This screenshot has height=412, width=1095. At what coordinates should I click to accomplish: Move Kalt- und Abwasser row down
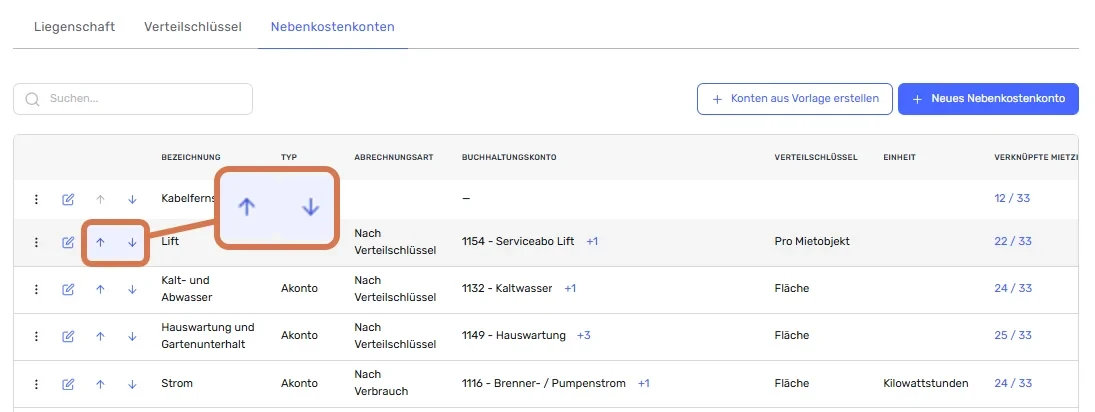click(132, 289)
